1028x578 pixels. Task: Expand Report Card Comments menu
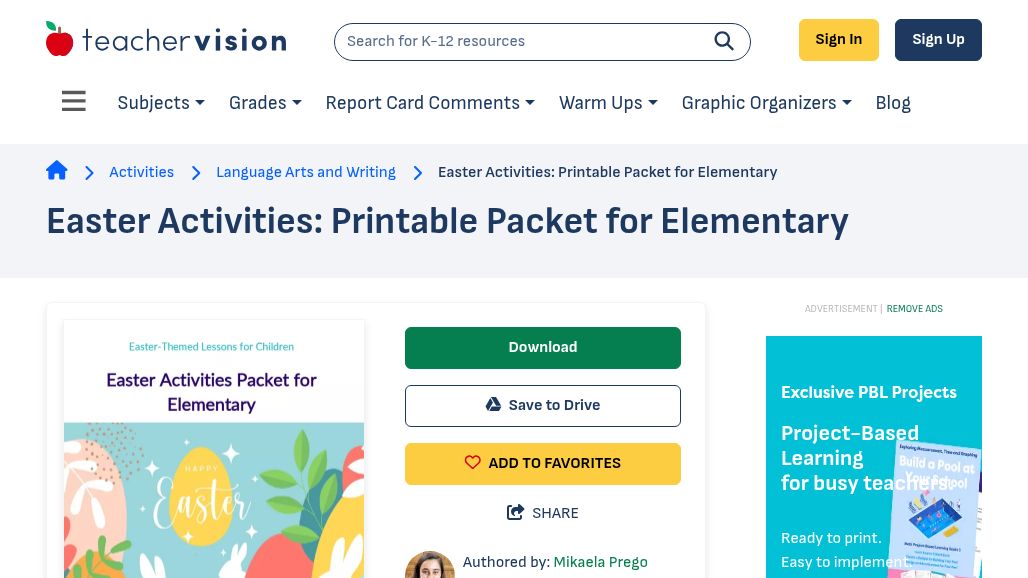[430, 103]
